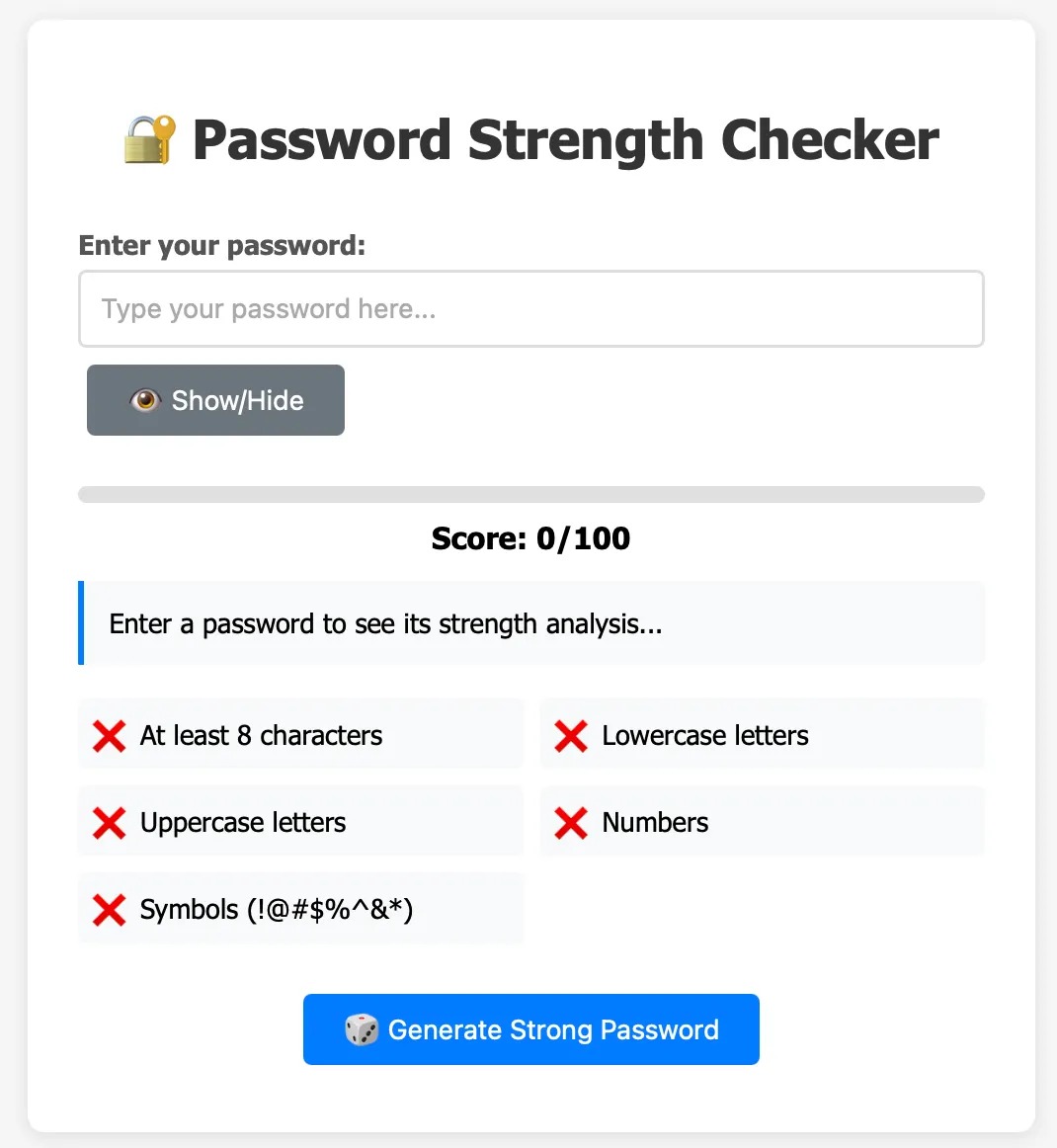Select the strength analysis message box
The image size is (1057, 1148).
click(x=531, y=623)
